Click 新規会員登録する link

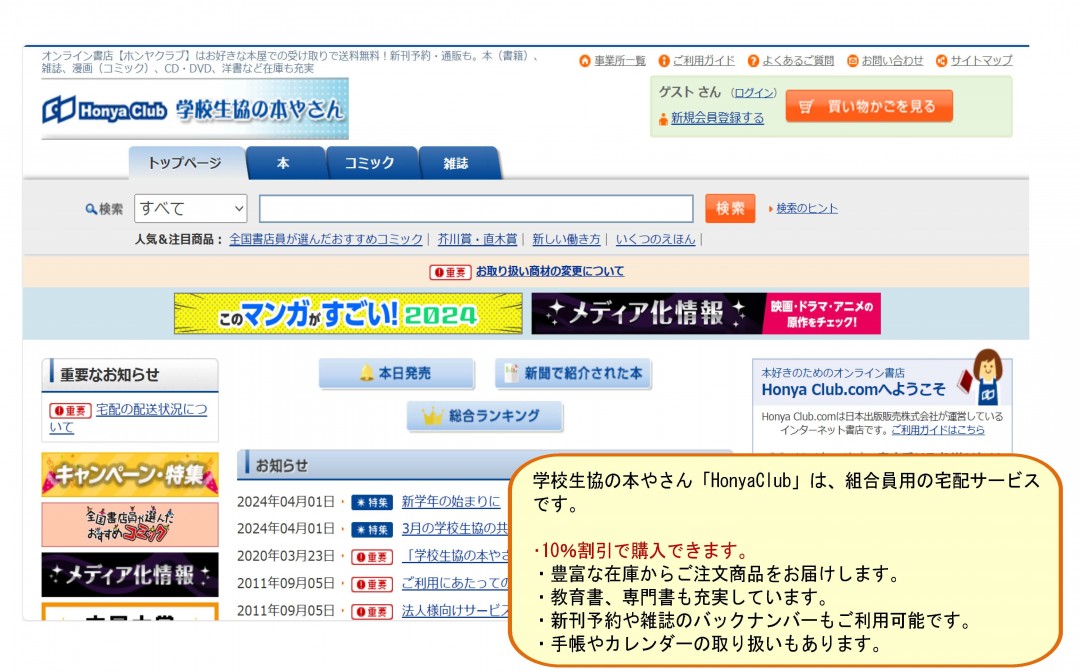pos(717,118)
